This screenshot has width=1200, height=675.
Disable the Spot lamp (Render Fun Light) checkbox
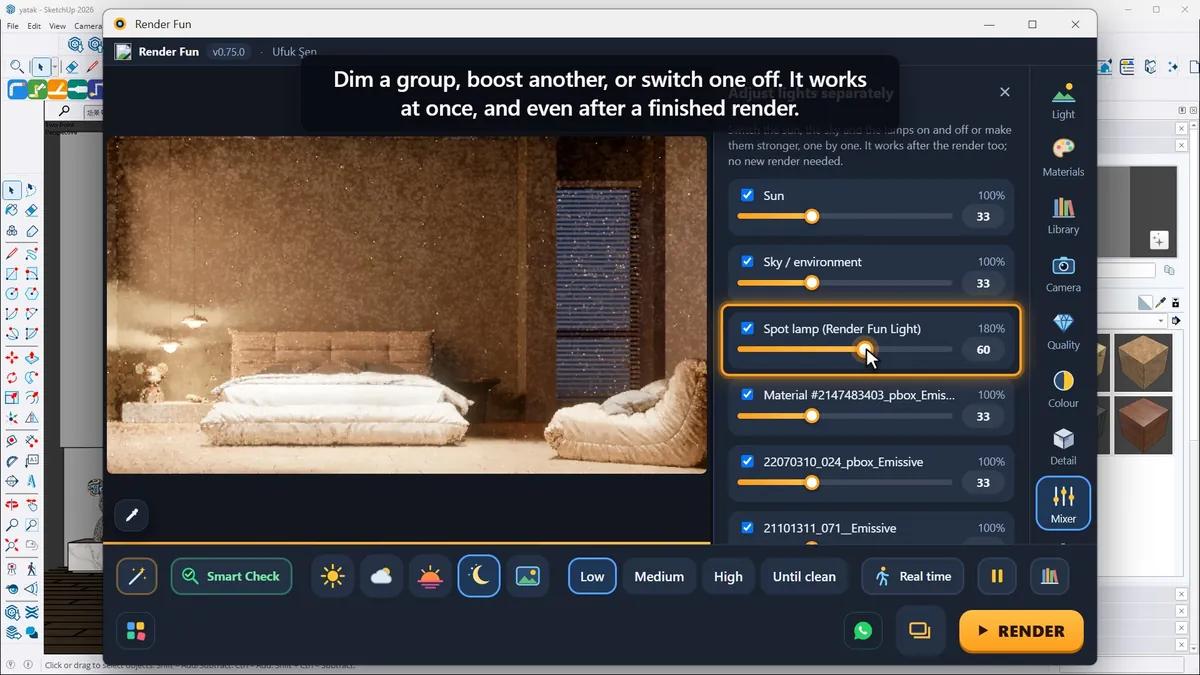pyautogui.click(x=747, y=328)
